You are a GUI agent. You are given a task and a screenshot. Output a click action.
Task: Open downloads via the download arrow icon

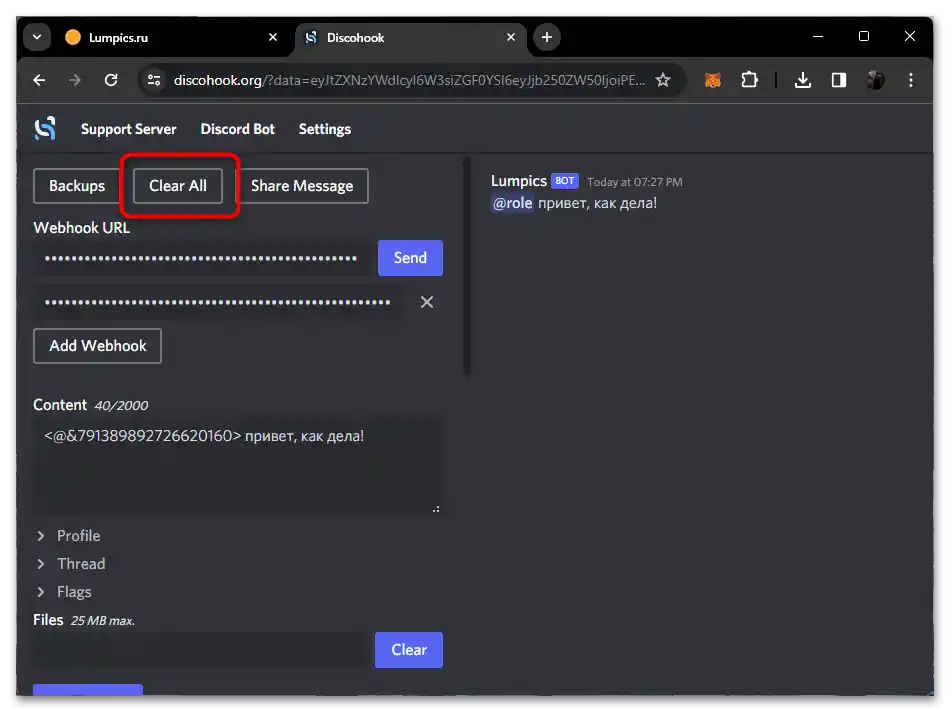803,80
